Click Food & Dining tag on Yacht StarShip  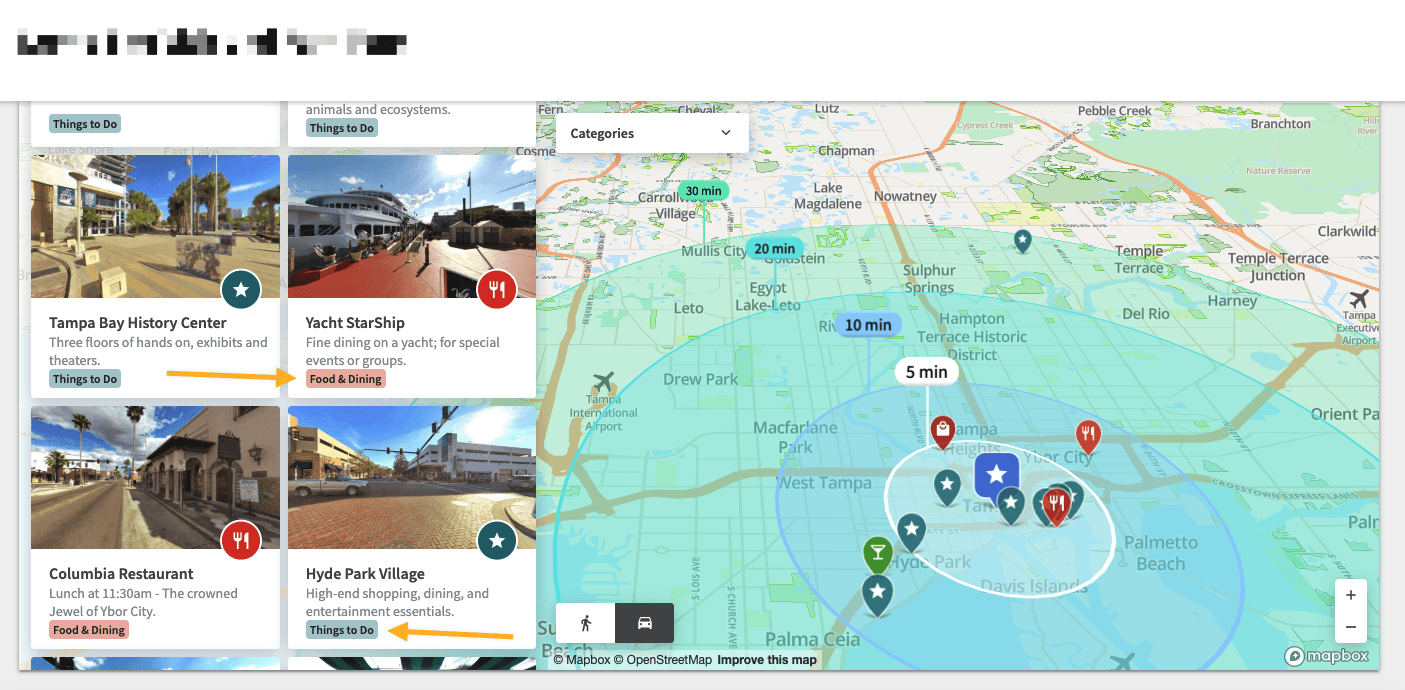coord(345,379)
